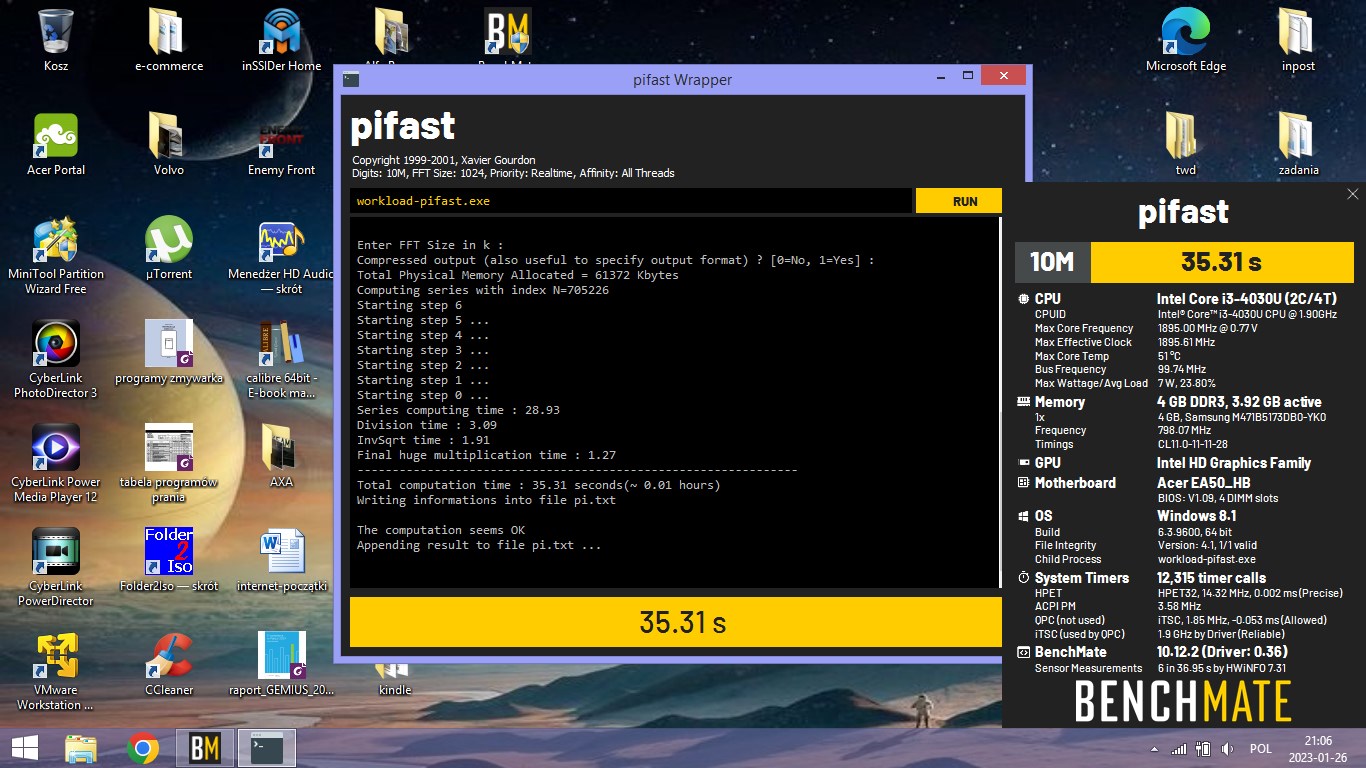
Task: Click the 35.31 s result bar at bottom
Action: [676, 622]
